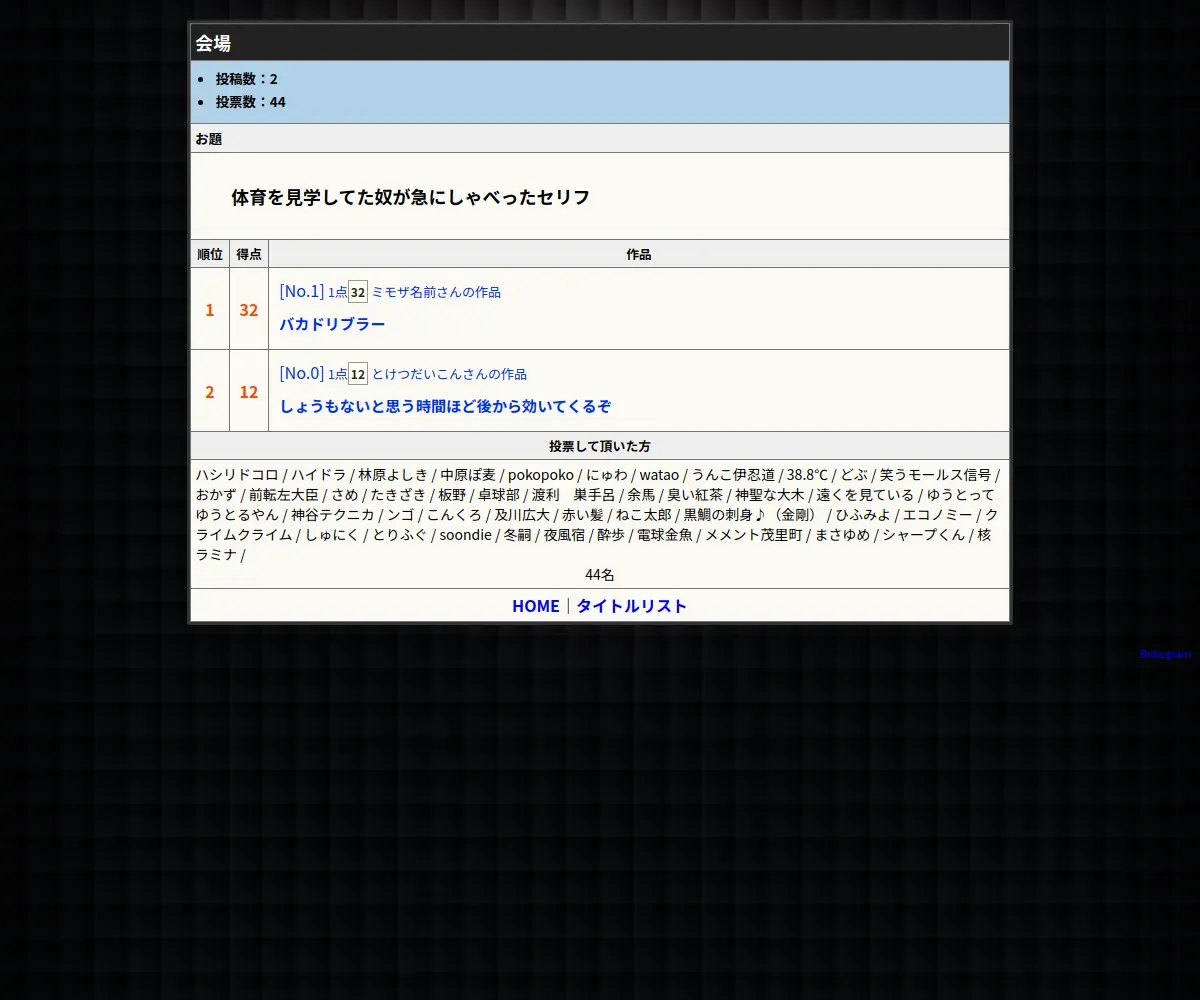Screen dimensions: 1200x1000
Task: Click the orange 12 score in 得点 column
Action: [249, 392]
